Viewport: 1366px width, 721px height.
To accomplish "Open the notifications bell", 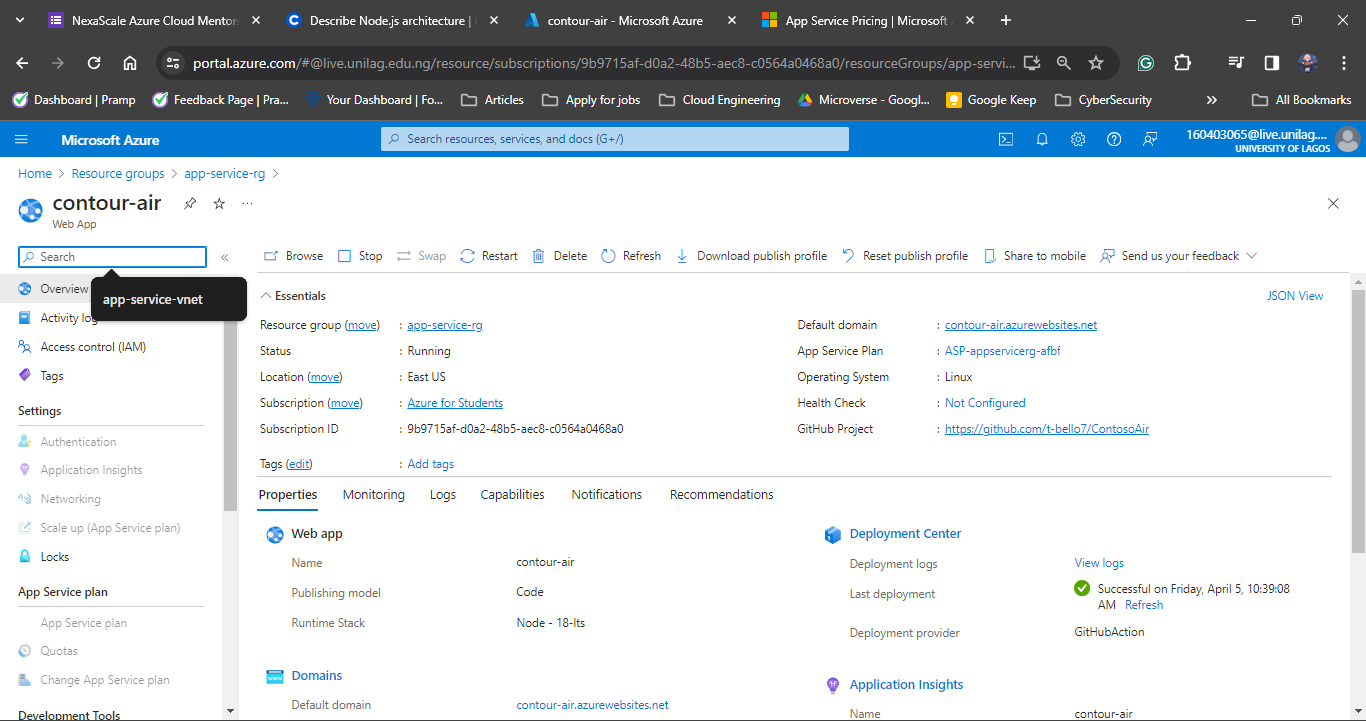I will tap(1042, 140).
